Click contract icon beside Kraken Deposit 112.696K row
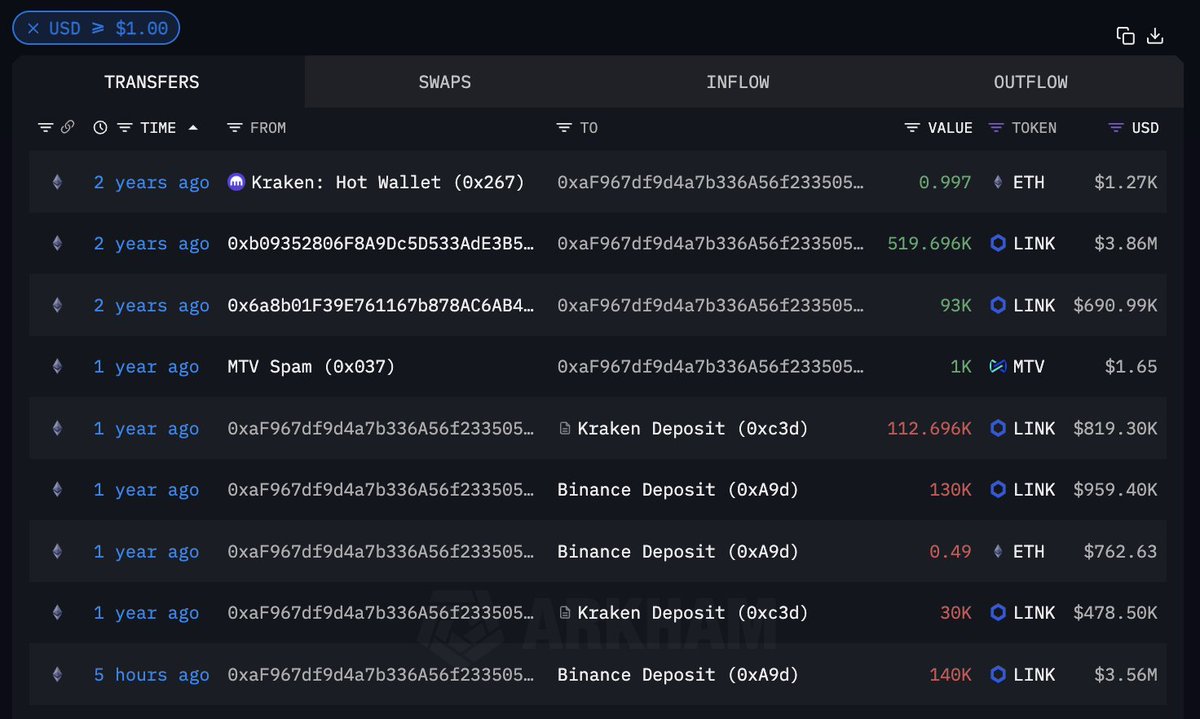1200x719 pixels. tap(565, 429)
